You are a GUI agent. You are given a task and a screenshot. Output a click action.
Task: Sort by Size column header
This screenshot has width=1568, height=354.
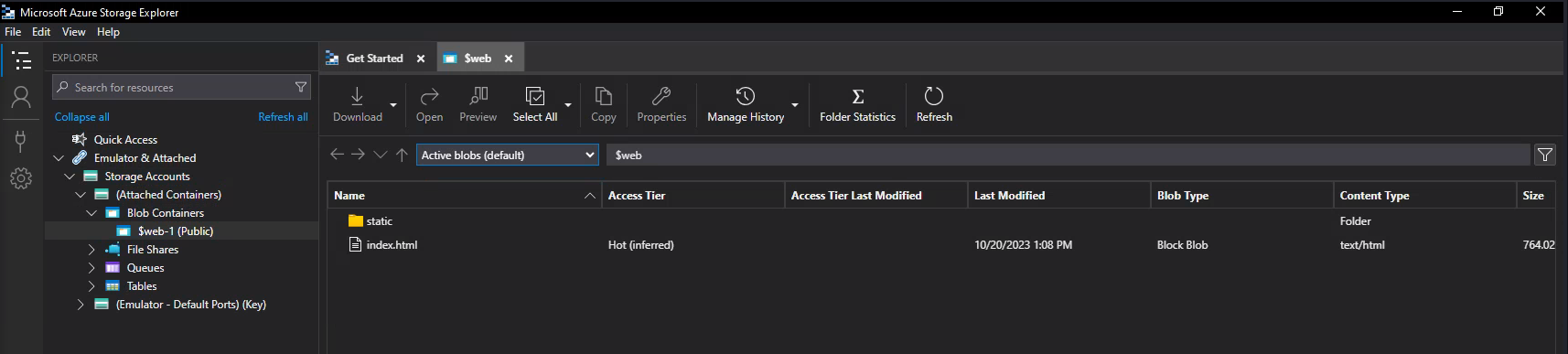[x=1536, y=196]
